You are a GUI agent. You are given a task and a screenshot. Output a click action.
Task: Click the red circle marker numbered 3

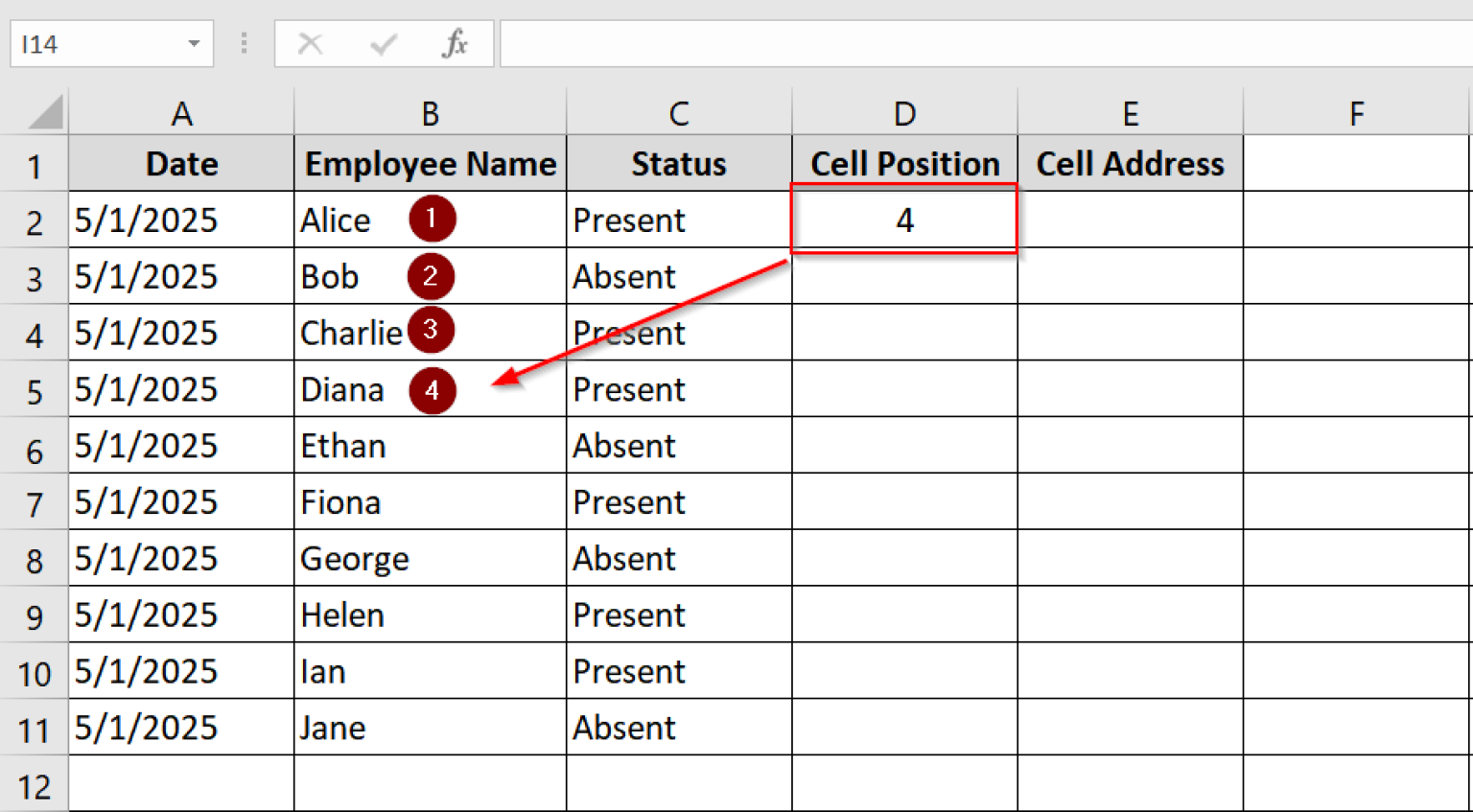coord(431,330)
